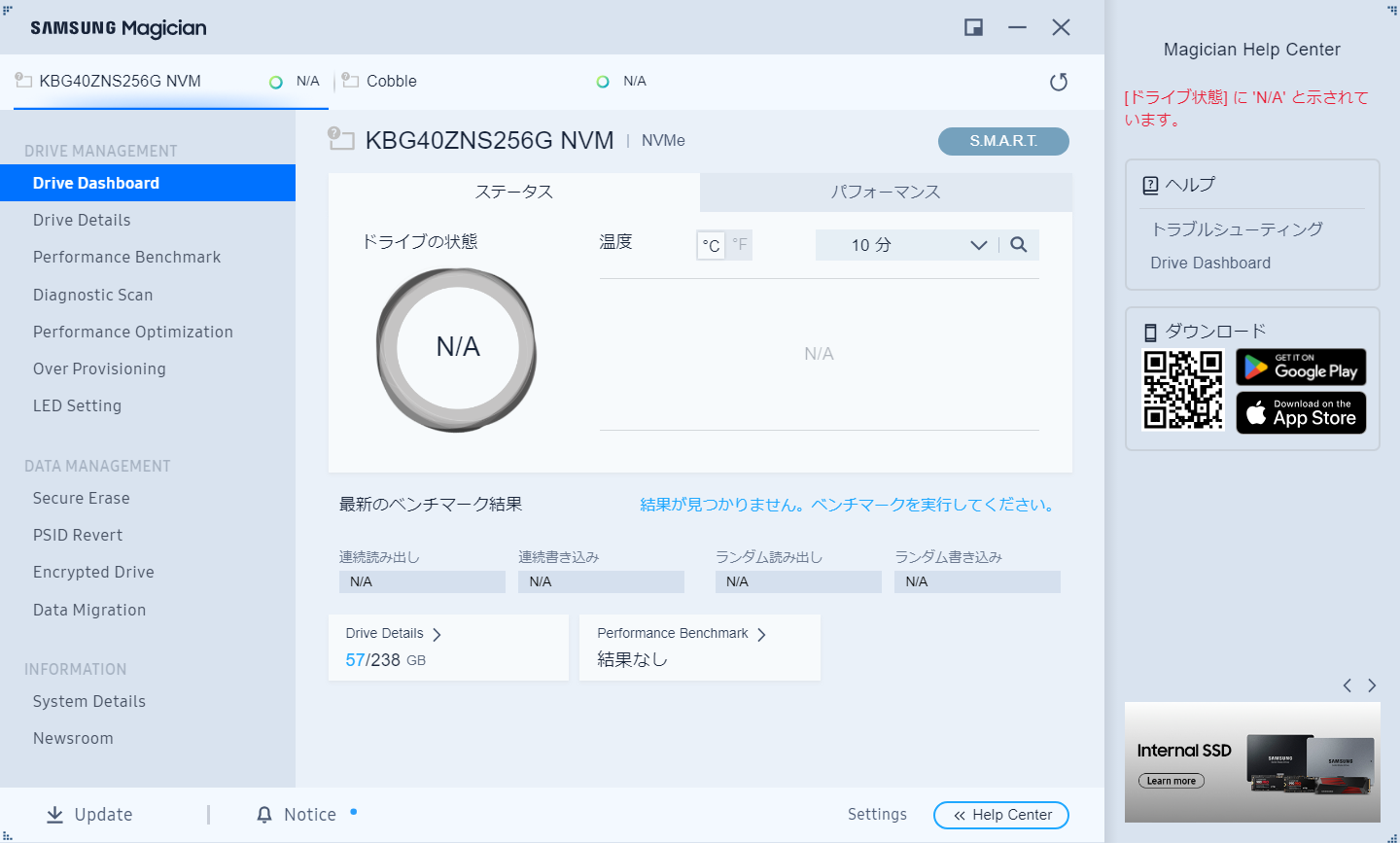The height and width of the screenshot is (843, 1400).
Task: Select Celsius for temperature display
Action: click(710, 244)
